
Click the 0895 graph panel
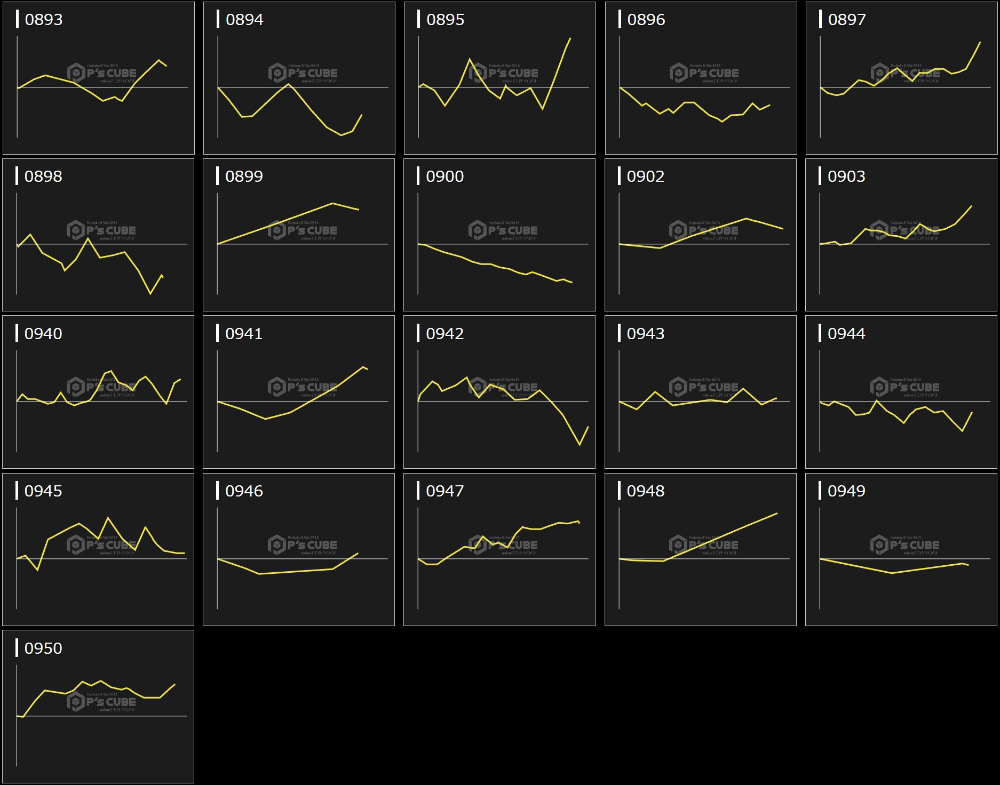(500, 78)
